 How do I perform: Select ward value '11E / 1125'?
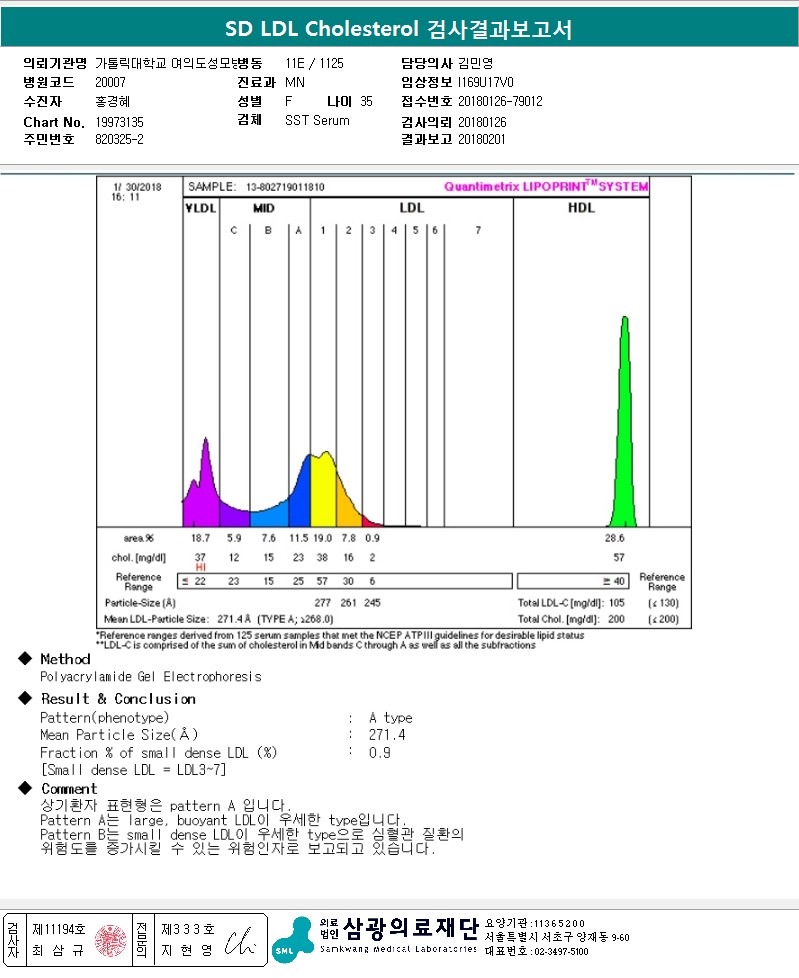click(x=314, y=64)
